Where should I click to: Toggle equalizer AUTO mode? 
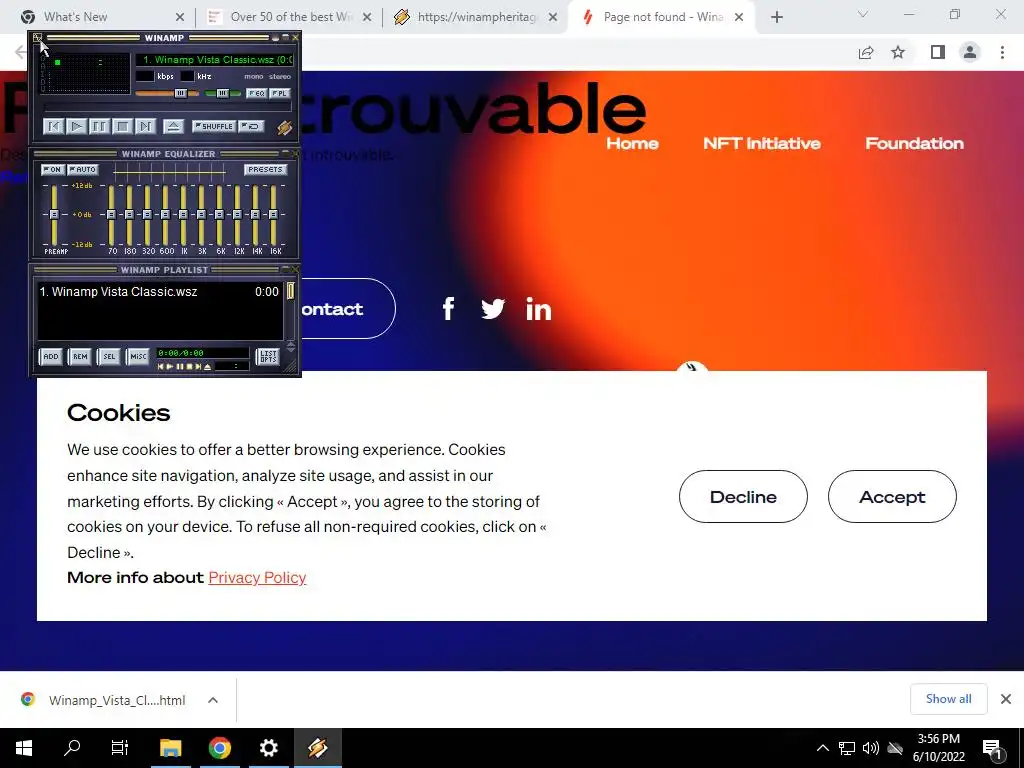[84, 169]
